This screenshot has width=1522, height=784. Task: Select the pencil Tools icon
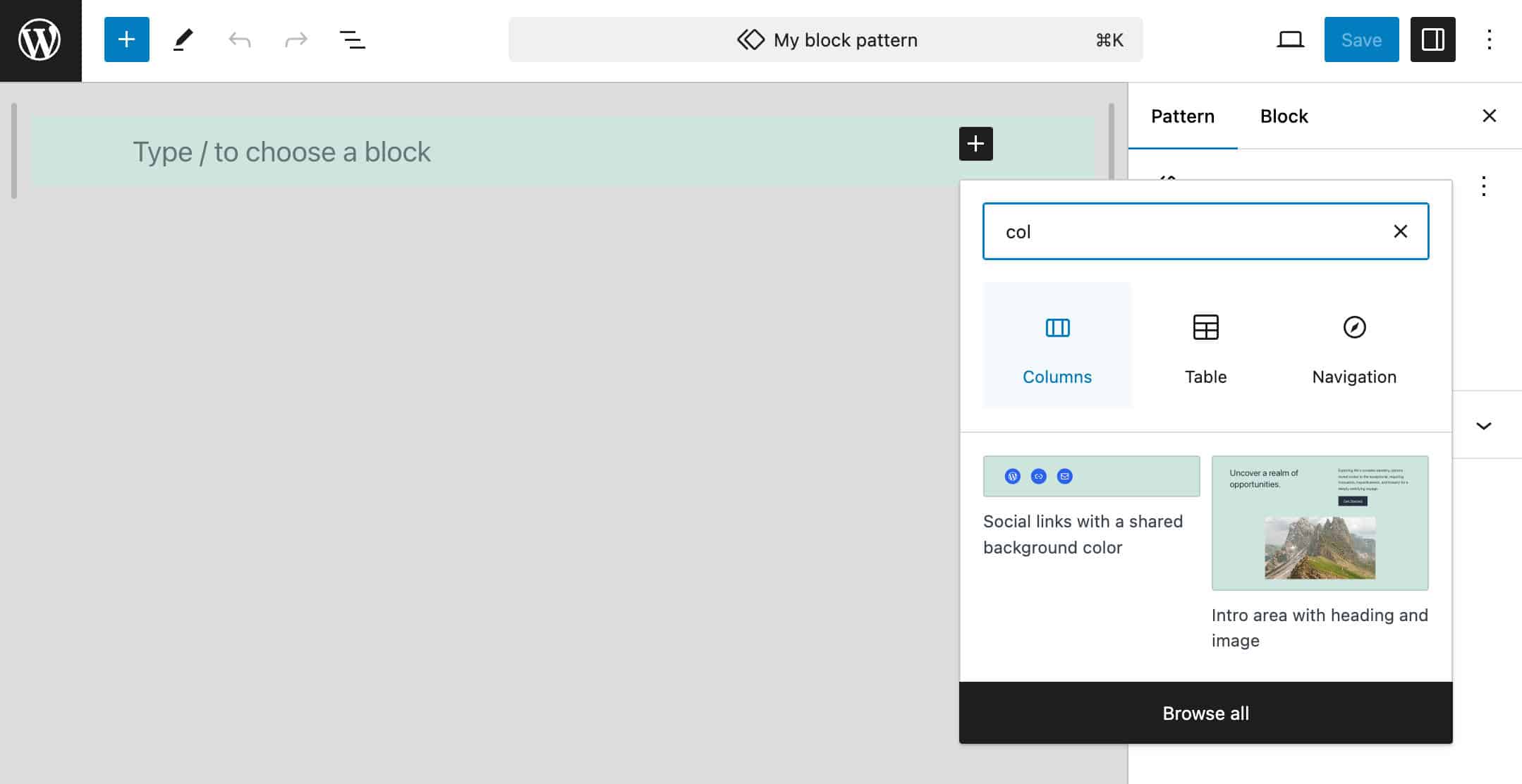[x=183, y=39]
